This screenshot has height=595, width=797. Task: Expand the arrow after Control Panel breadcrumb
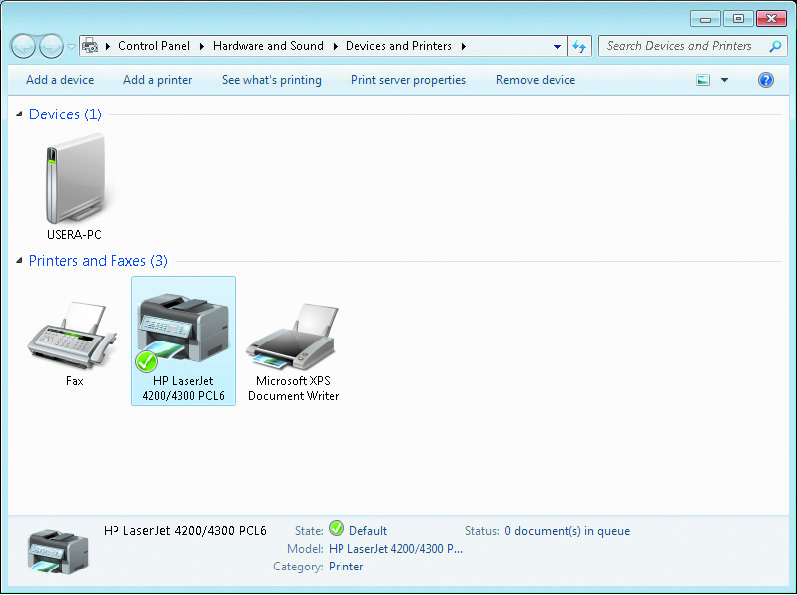point(202,47)
